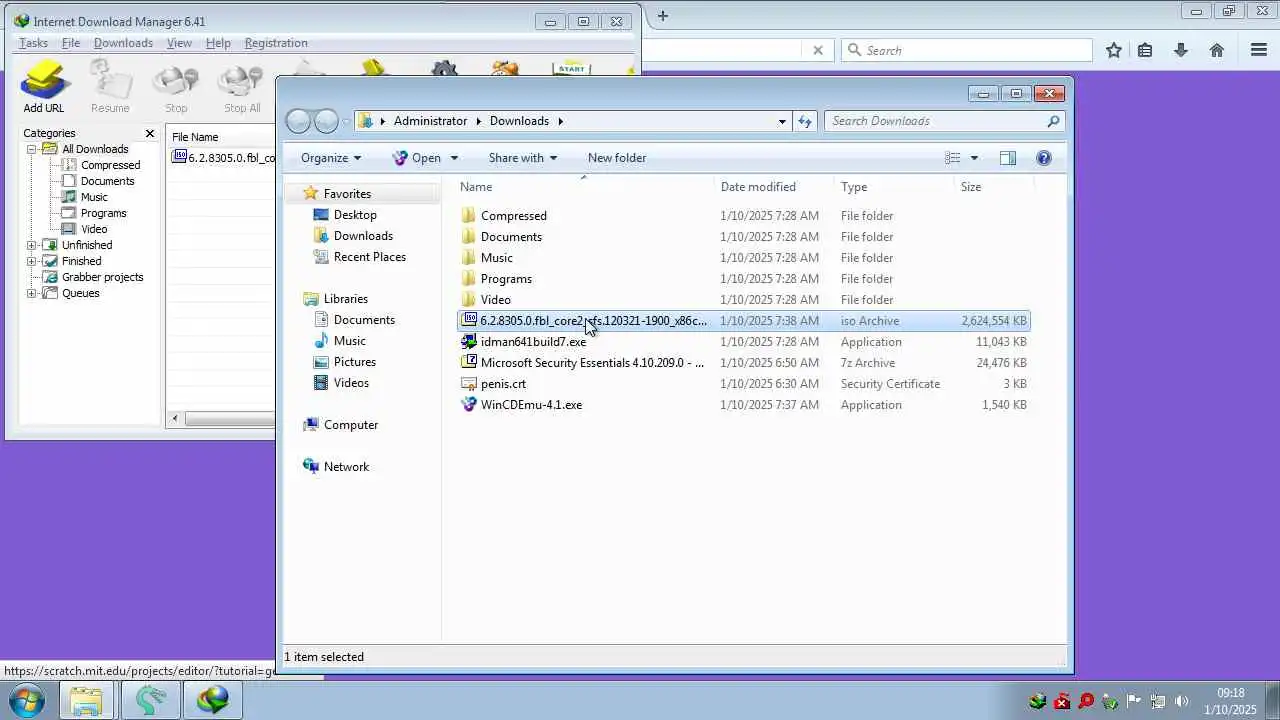Select the Microsoft Security Essentials archive

[x=592, y=363]
